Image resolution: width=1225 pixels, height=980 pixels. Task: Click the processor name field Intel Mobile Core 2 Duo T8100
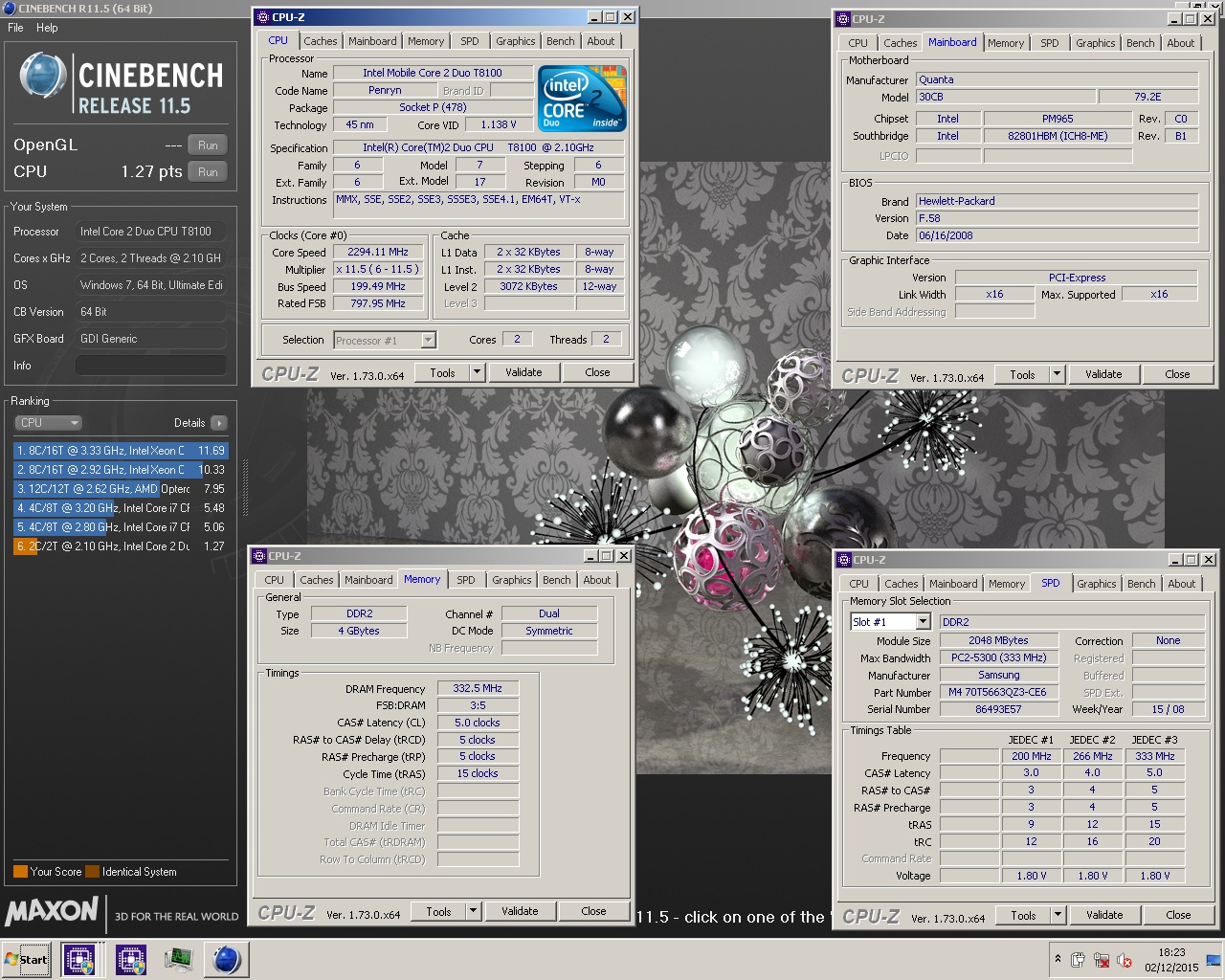pos(433,73)
